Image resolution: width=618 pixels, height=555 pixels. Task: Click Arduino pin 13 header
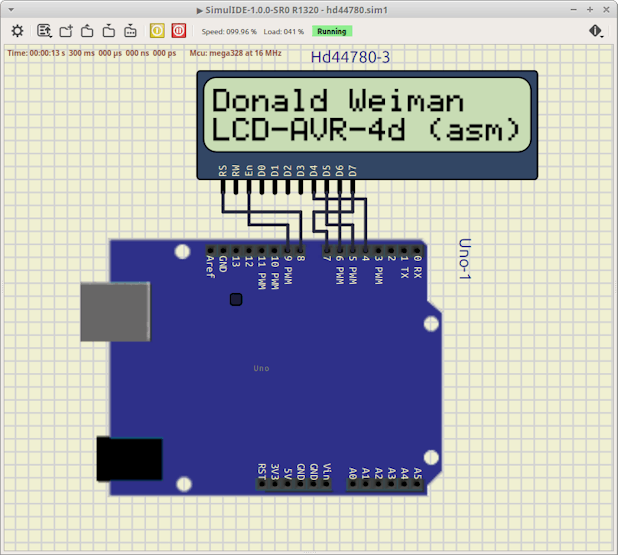(236, 250)
